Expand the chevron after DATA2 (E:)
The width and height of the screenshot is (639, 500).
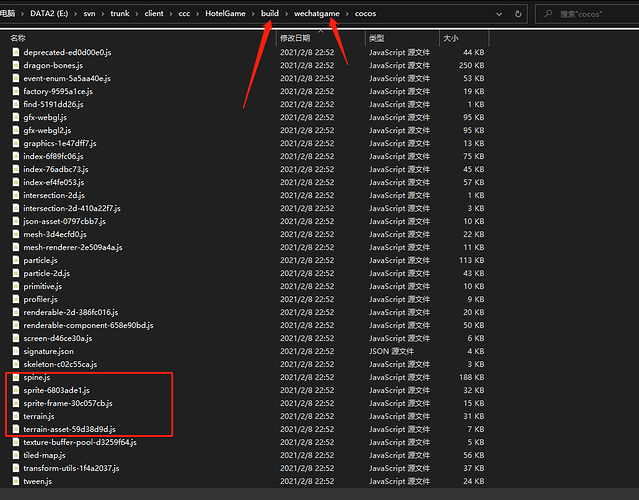pyautogui.click(x=76, y=14)
